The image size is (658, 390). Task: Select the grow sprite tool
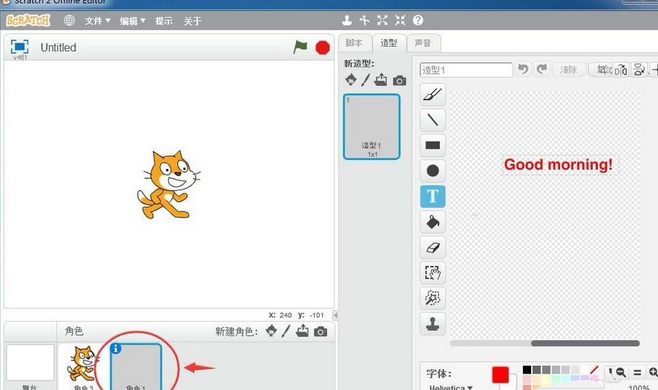click(382, 20)
